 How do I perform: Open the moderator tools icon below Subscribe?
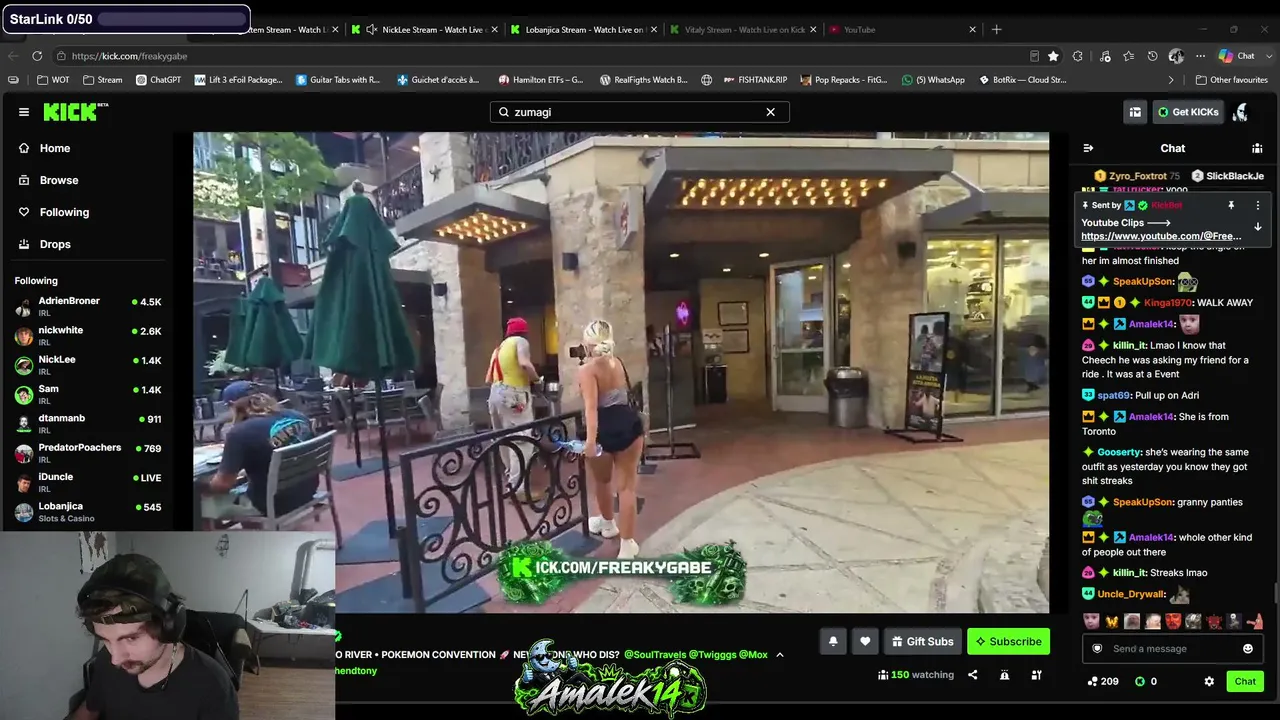(x=1036, y=675)
